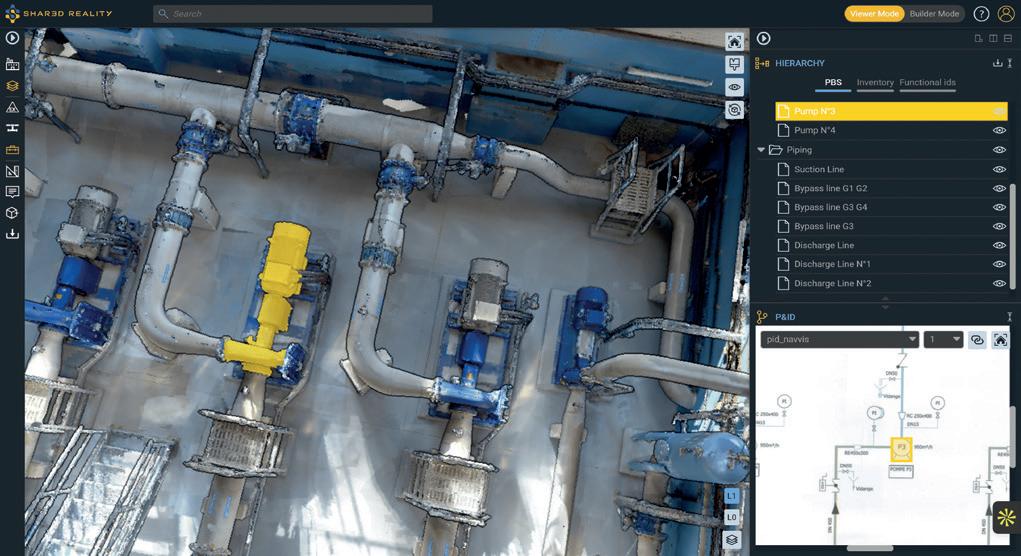The width and height of the screenshot is (1021, 556).
Task: Click the NavVis N-shaped icon in left sidebar
Action: click(12, 171)
